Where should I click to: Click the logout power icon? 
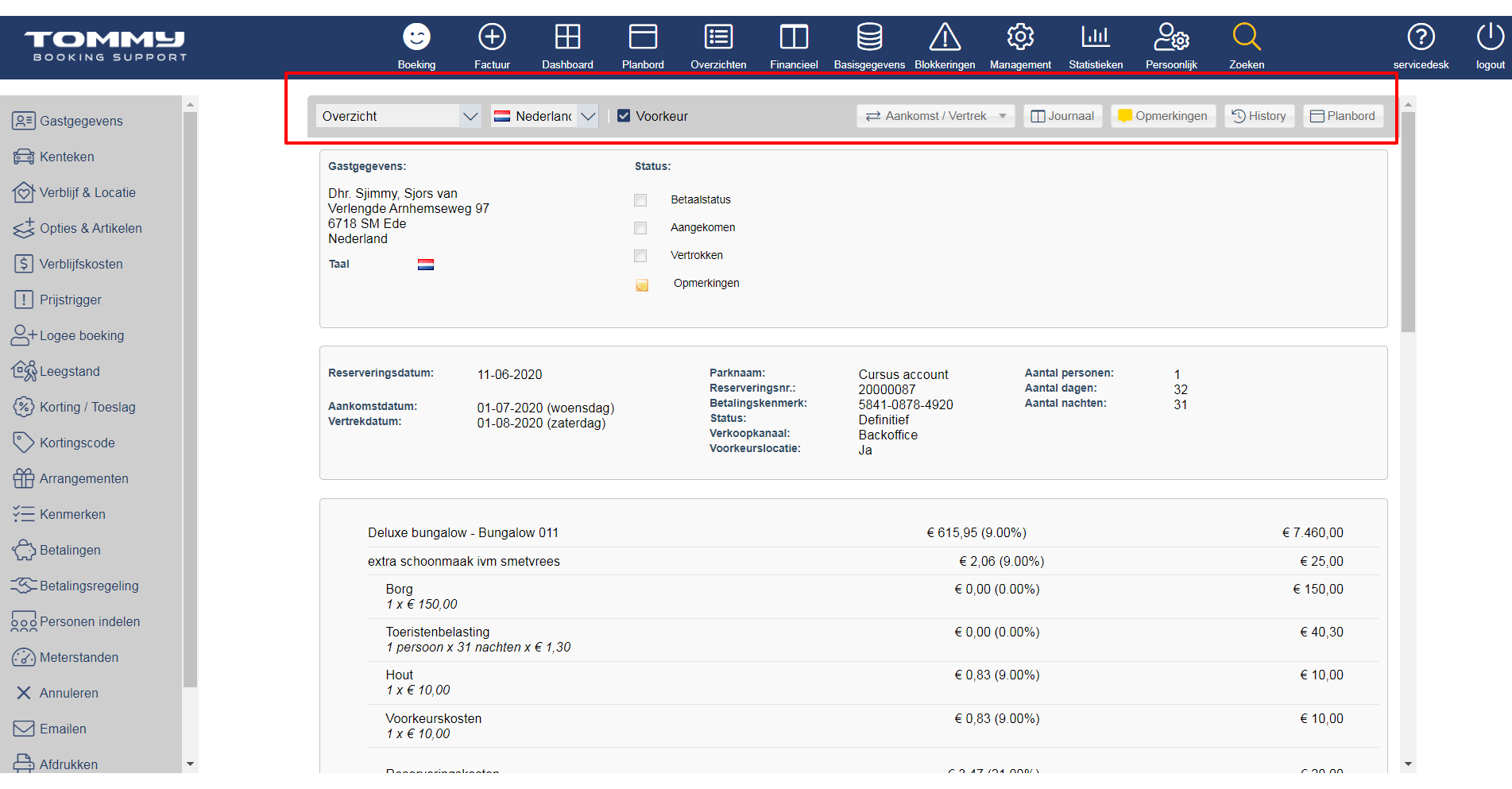coord(1490,37)
